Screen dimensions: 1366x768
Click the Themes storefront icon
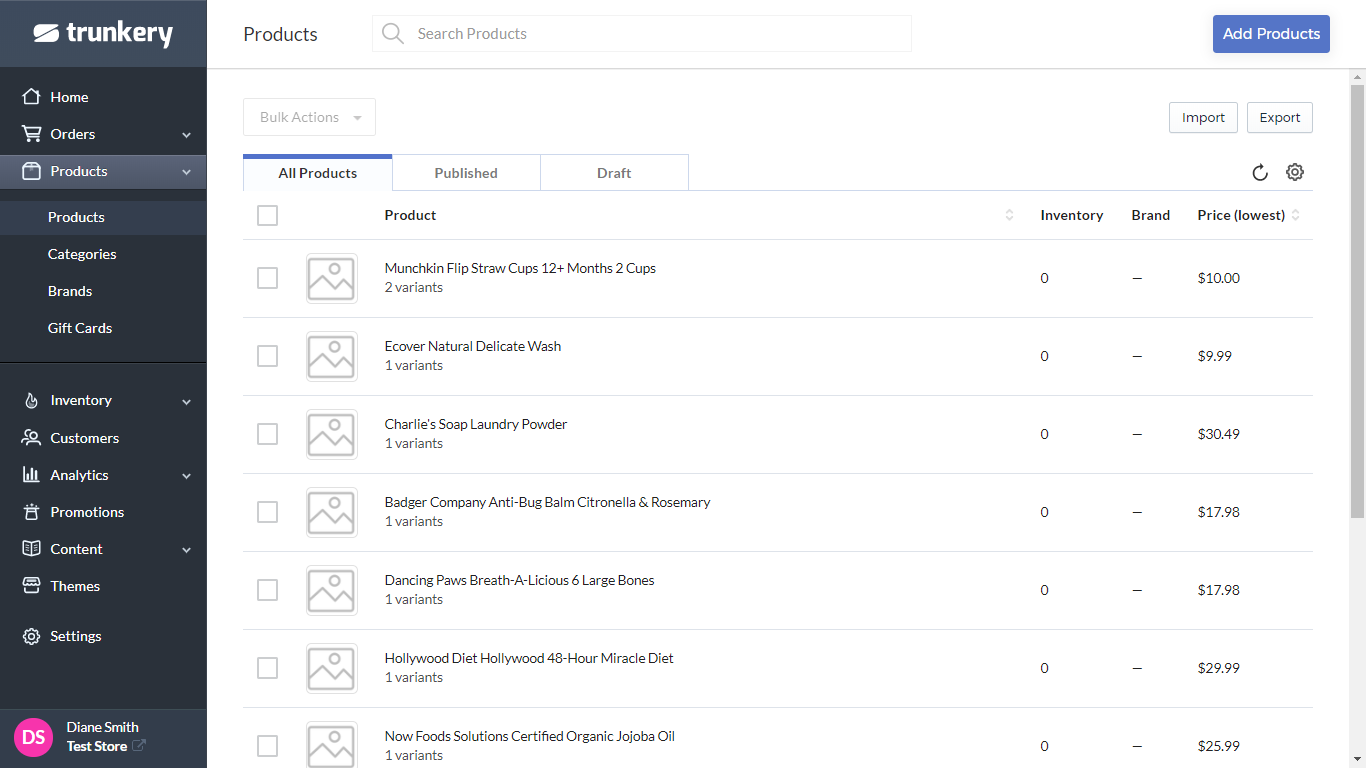[x=31, y=586]
